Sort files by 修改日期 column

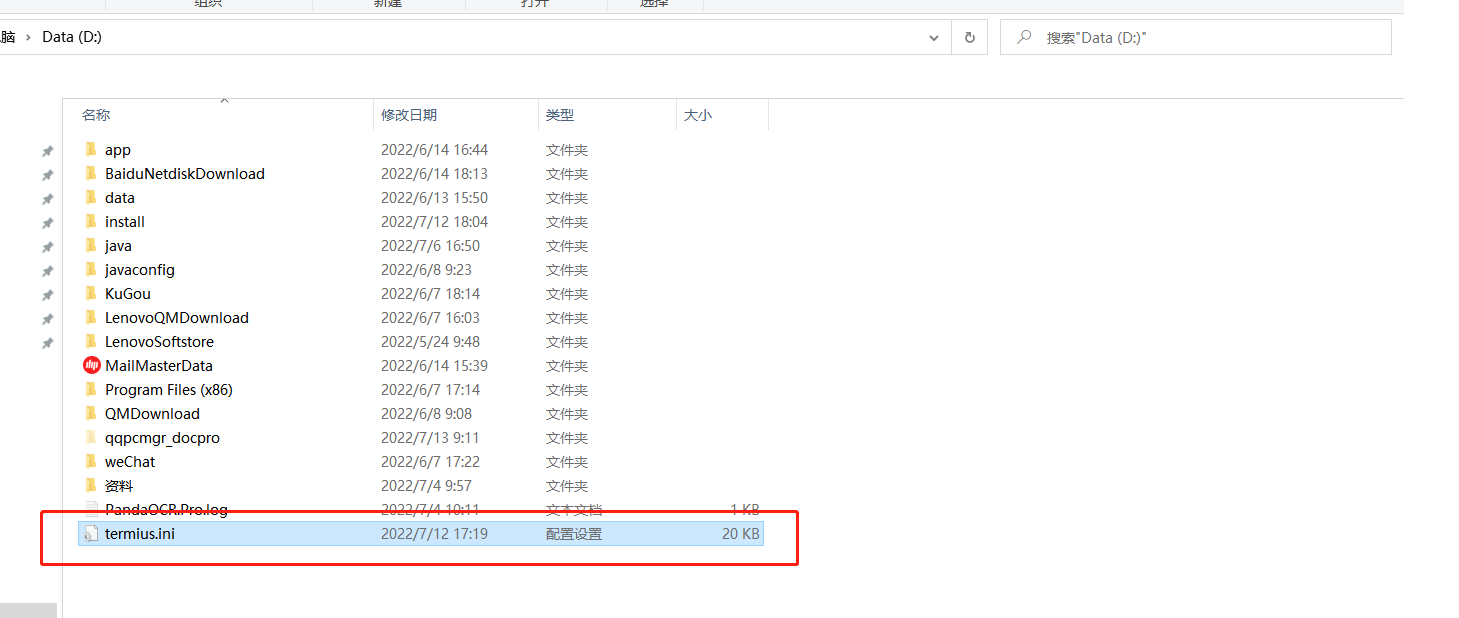[x=410, y=114]
